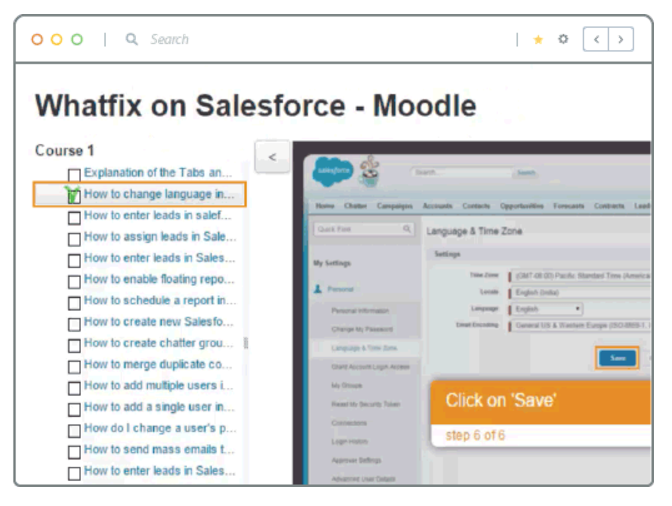Select My Groups in settings sidebar

(346, 386)
